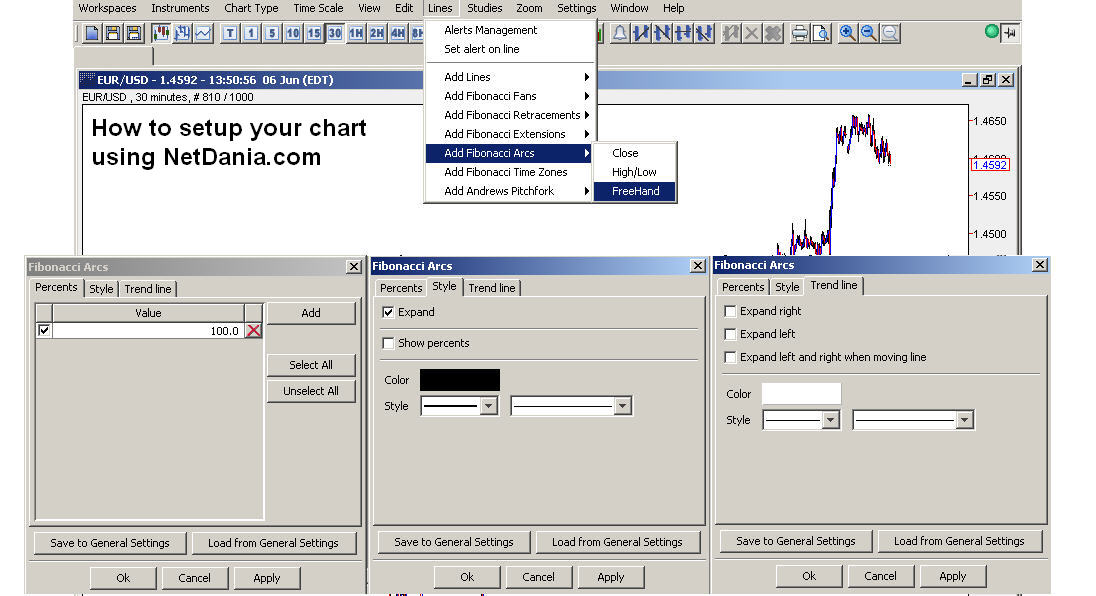Enable Show percents checkbox
1096x596 pixels.
(x=388, y=343)
